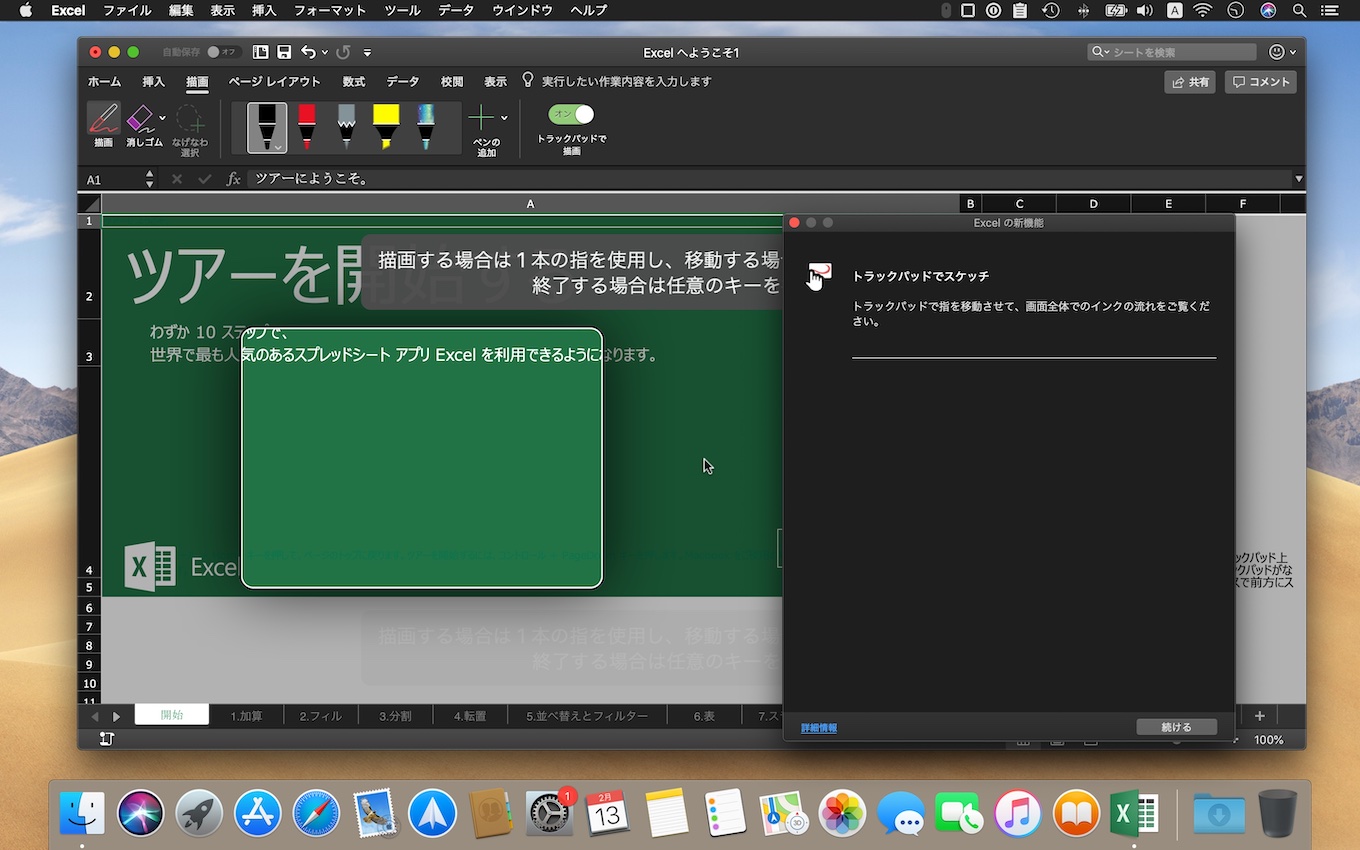Screen dimensions: 1360x850
Task: Click the status bar macro/accessibility icon
Action: point(107,739)
